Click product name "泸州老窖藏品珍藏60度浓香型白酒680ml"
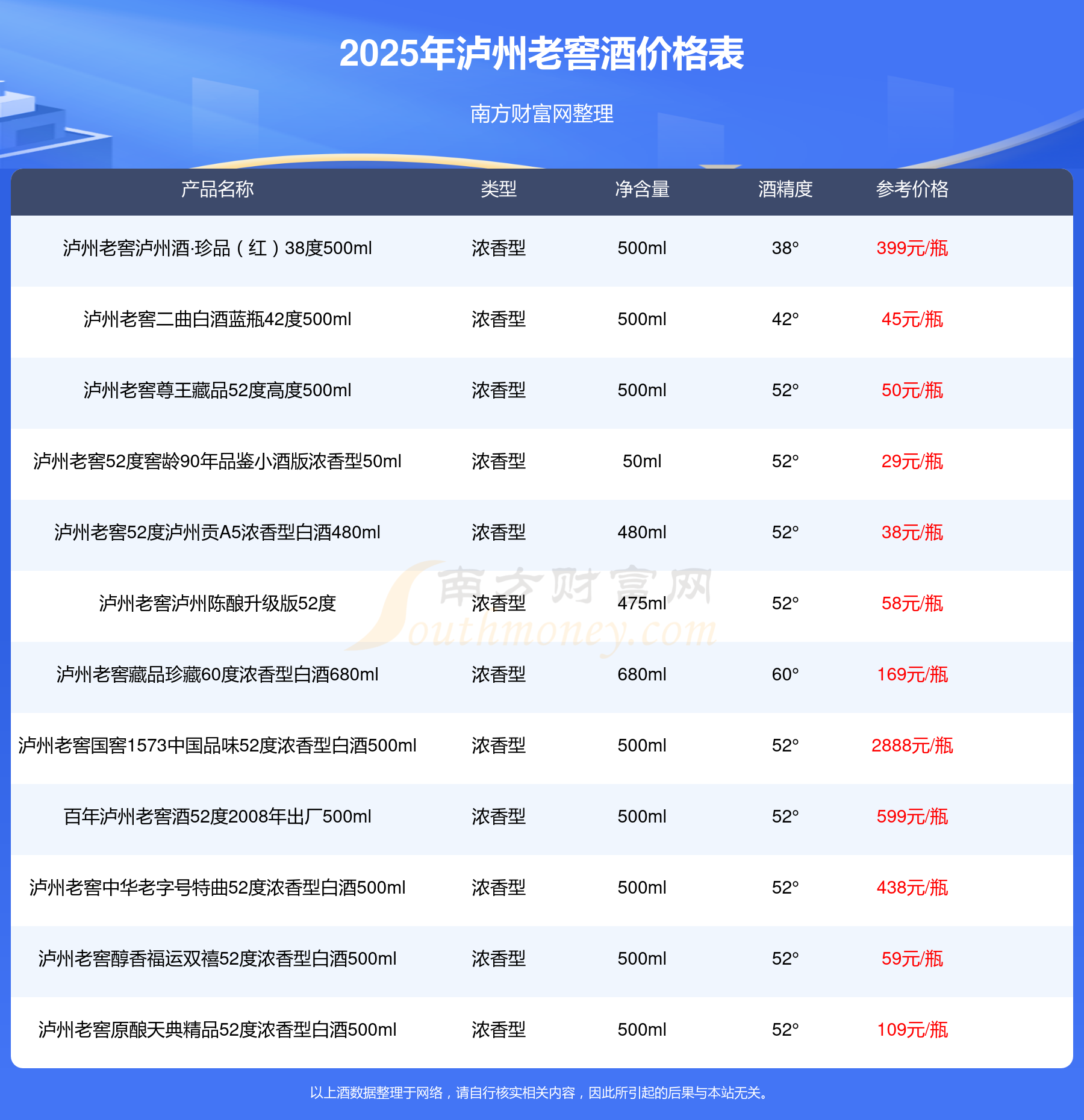1084x1120 pixels. coord(217,674)
